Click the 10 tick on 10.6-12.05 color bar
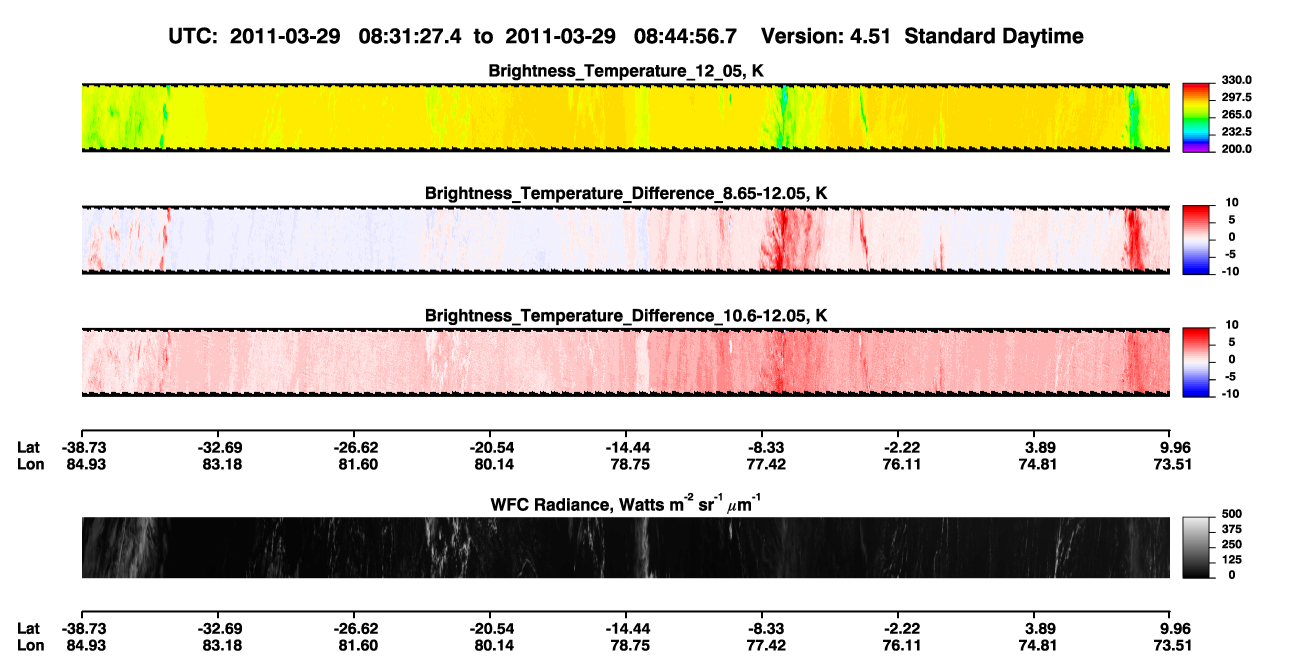1300x667 pixels. coord(1233,326)
